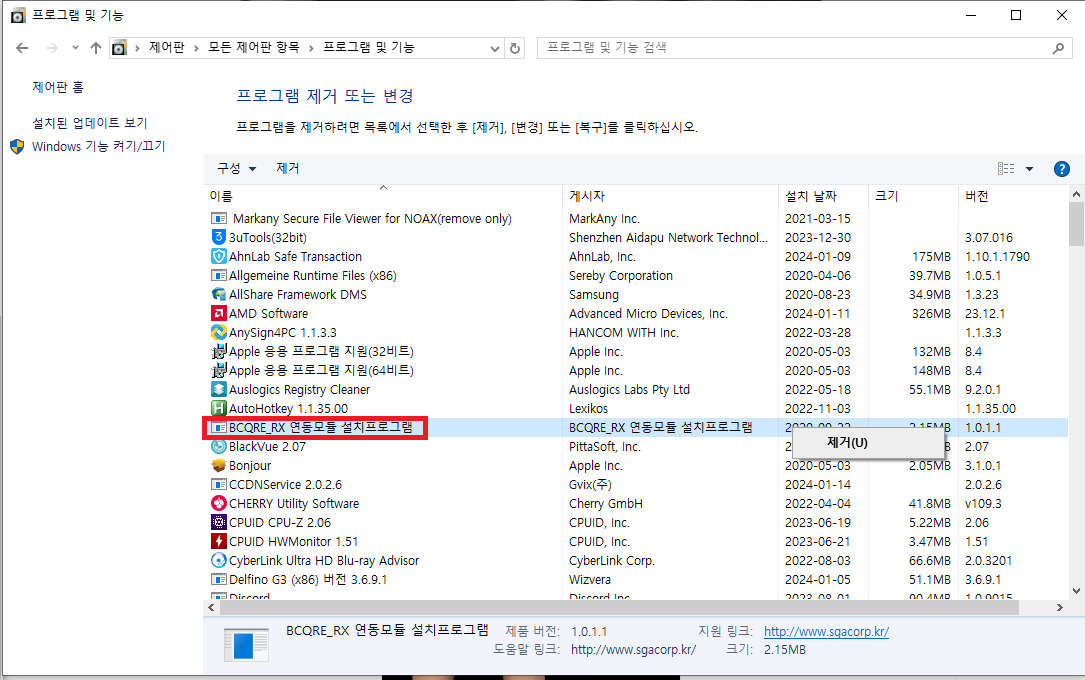
Task: Click the BlackVue 2.07 icon
Action: click(219, 447)
